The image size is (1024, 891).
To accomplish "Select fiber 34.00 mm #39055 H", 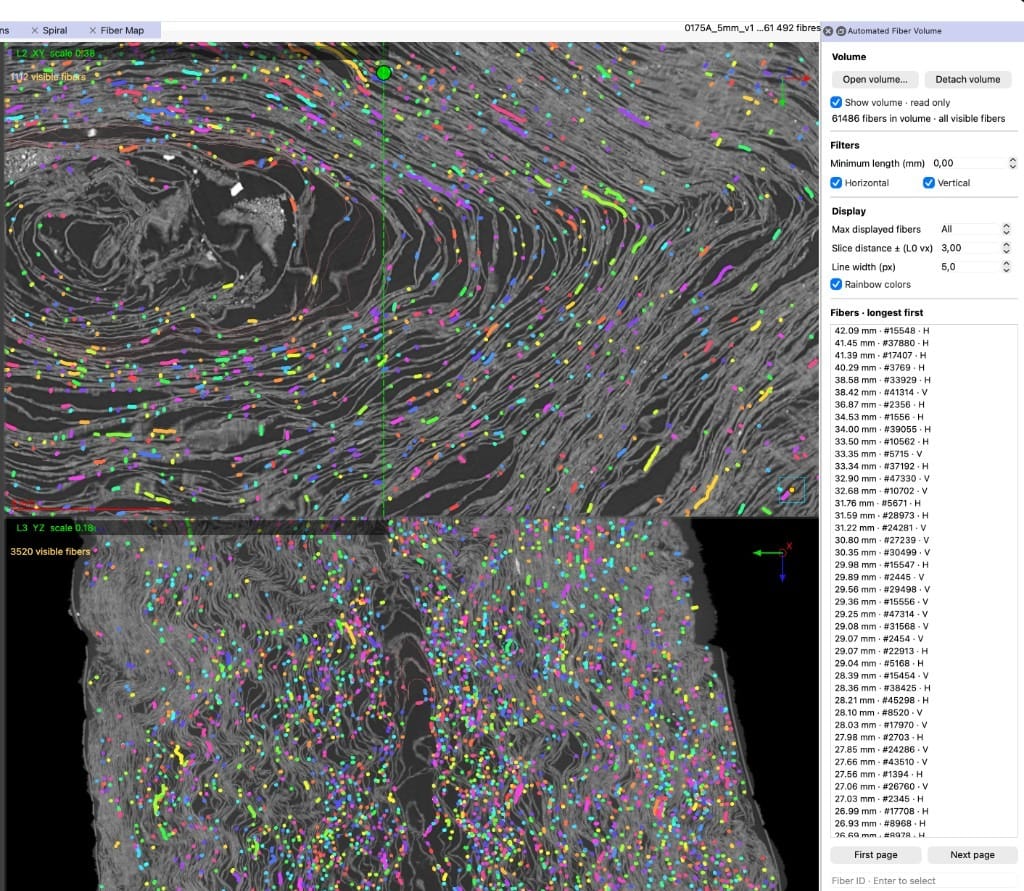I will click(923, 429).
